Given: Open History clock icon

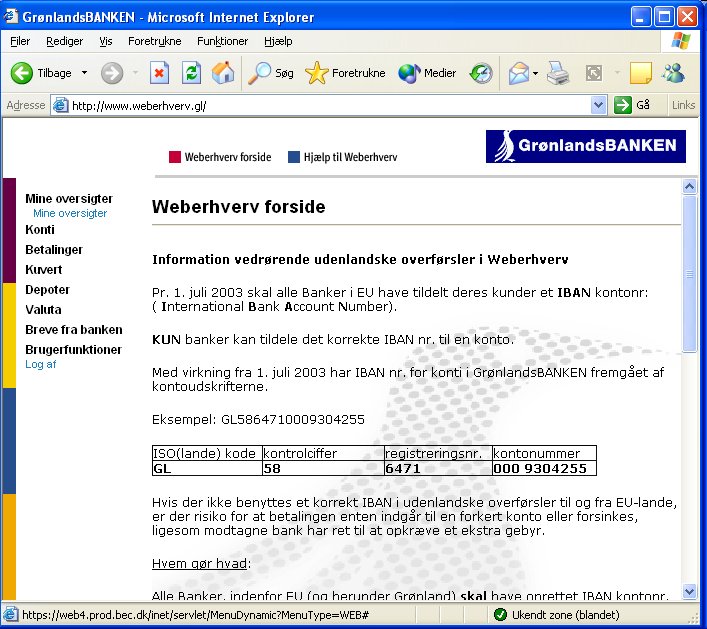Looking at the screenshot, I should point(481,73).
